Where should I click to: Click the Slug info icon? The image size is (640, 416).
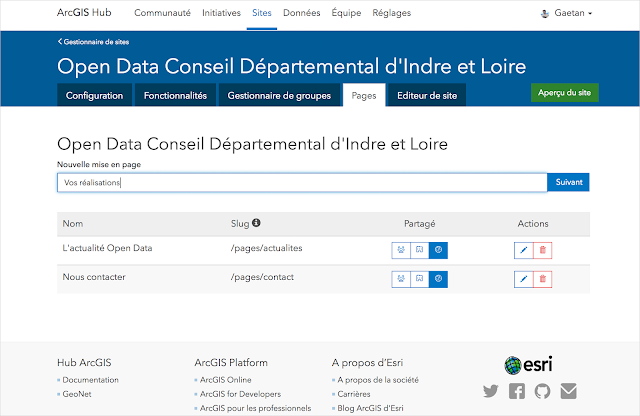pyautogui.click(x=257, y=223)
